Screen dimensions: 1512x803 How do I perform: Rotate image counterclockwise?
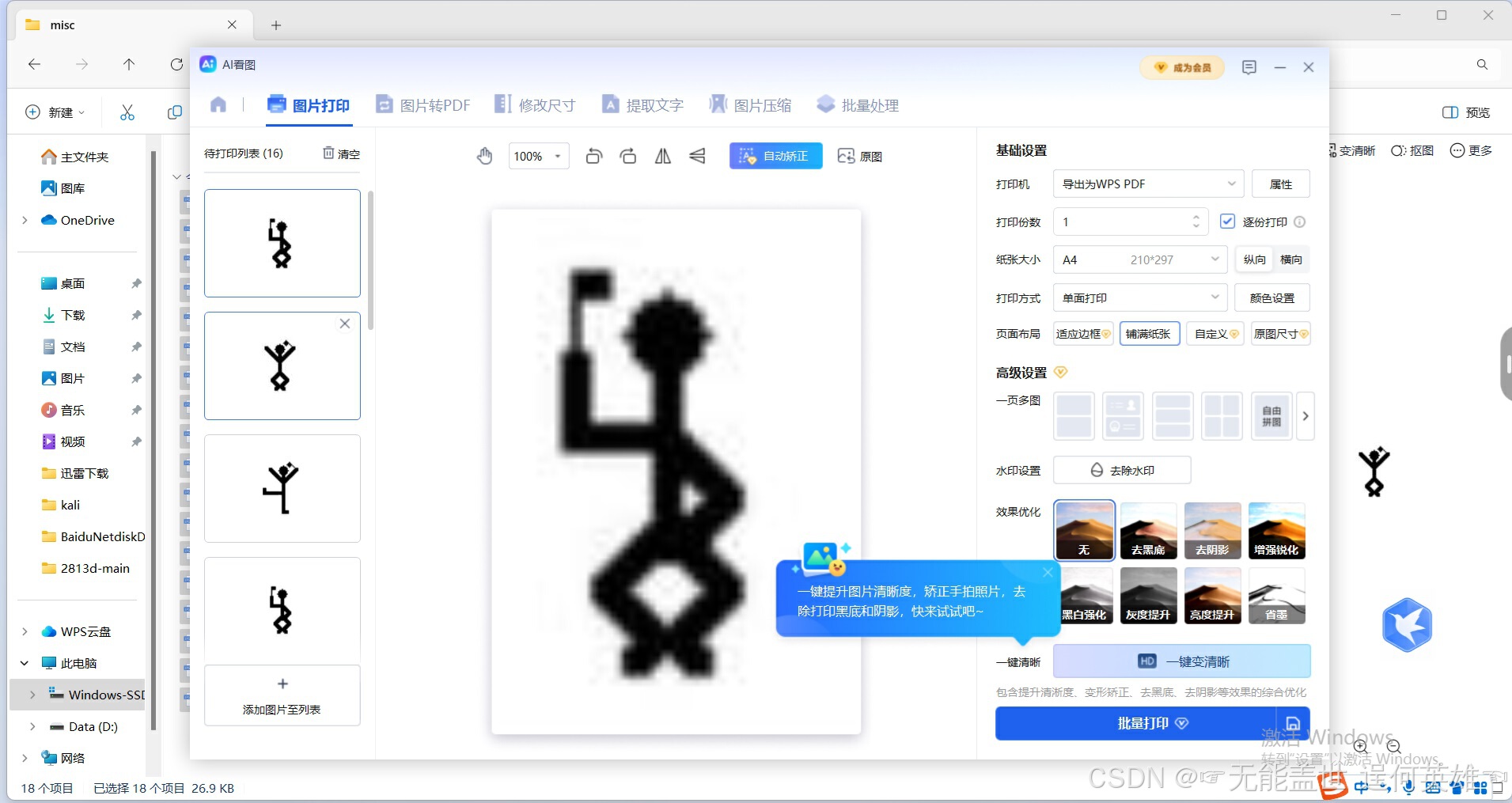point(593,157)
